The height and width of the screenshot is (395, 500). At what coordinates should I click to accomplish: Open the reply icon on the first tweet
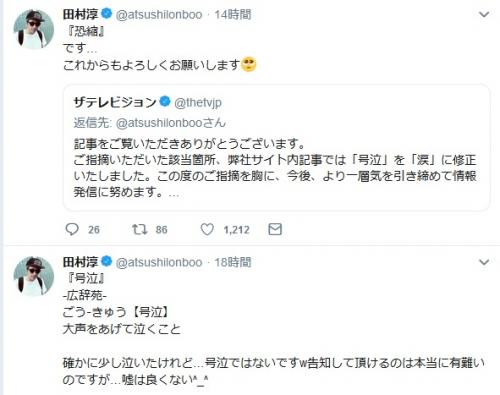pyautogui.click(x=72, y=229)
